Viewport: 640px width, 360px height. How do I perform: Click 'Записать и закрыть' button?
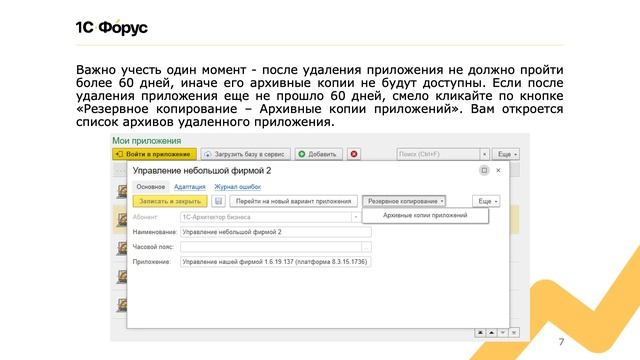click(x=170, y=201)
